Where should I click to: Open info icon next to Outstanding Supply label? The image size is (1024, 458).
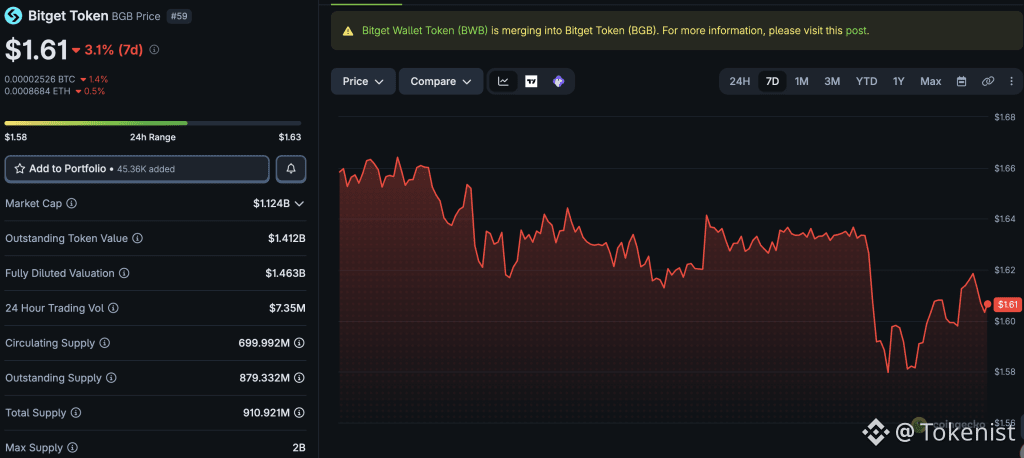111,378
